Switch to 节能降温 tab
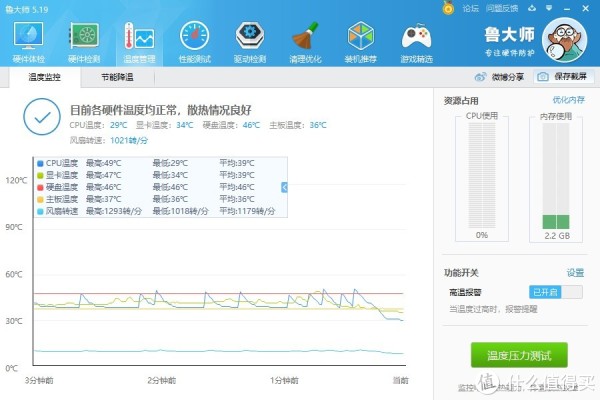Screen dimensions: 600x400 point(117,76)
